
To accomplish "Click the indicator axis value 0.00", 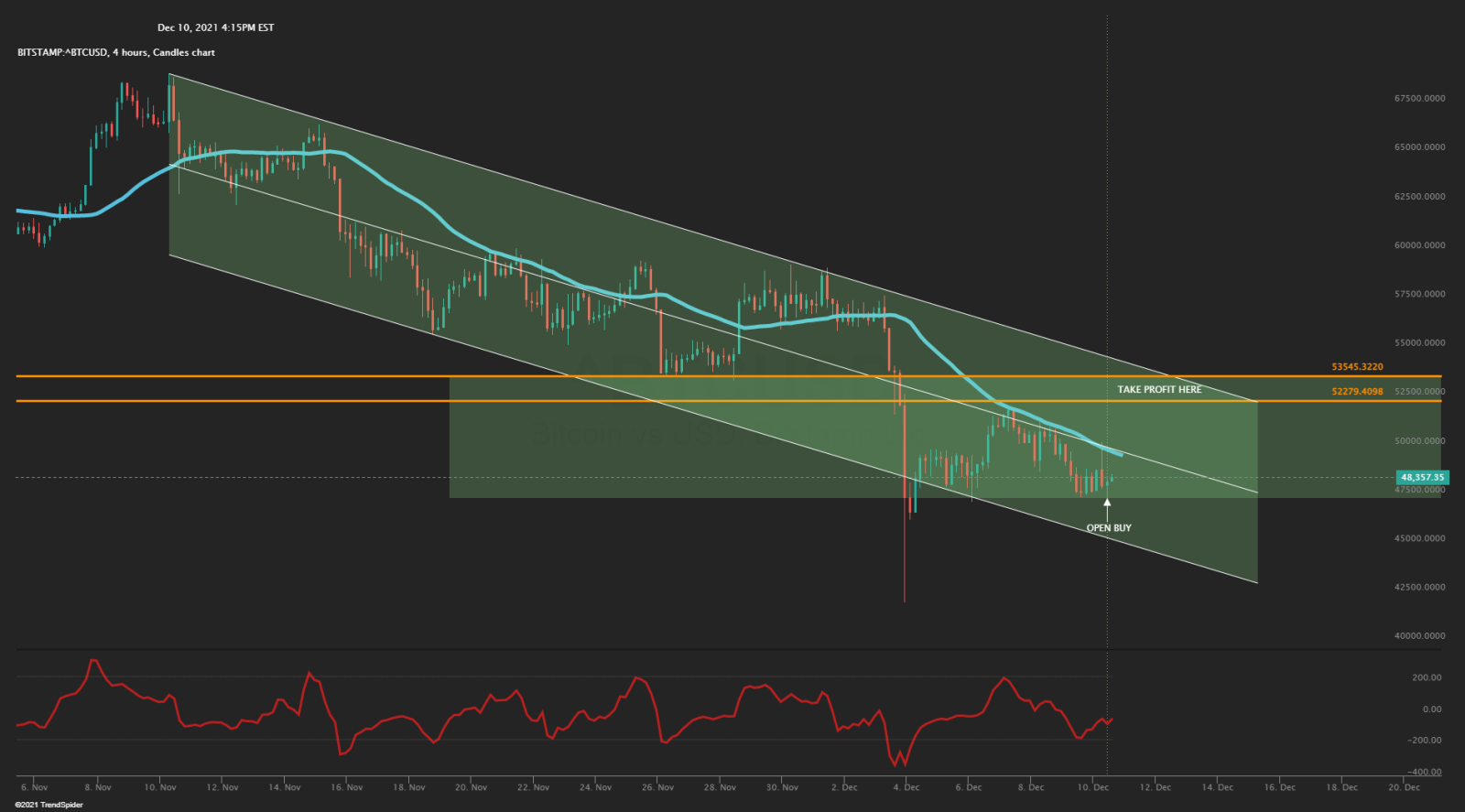I will point(1431,709).
